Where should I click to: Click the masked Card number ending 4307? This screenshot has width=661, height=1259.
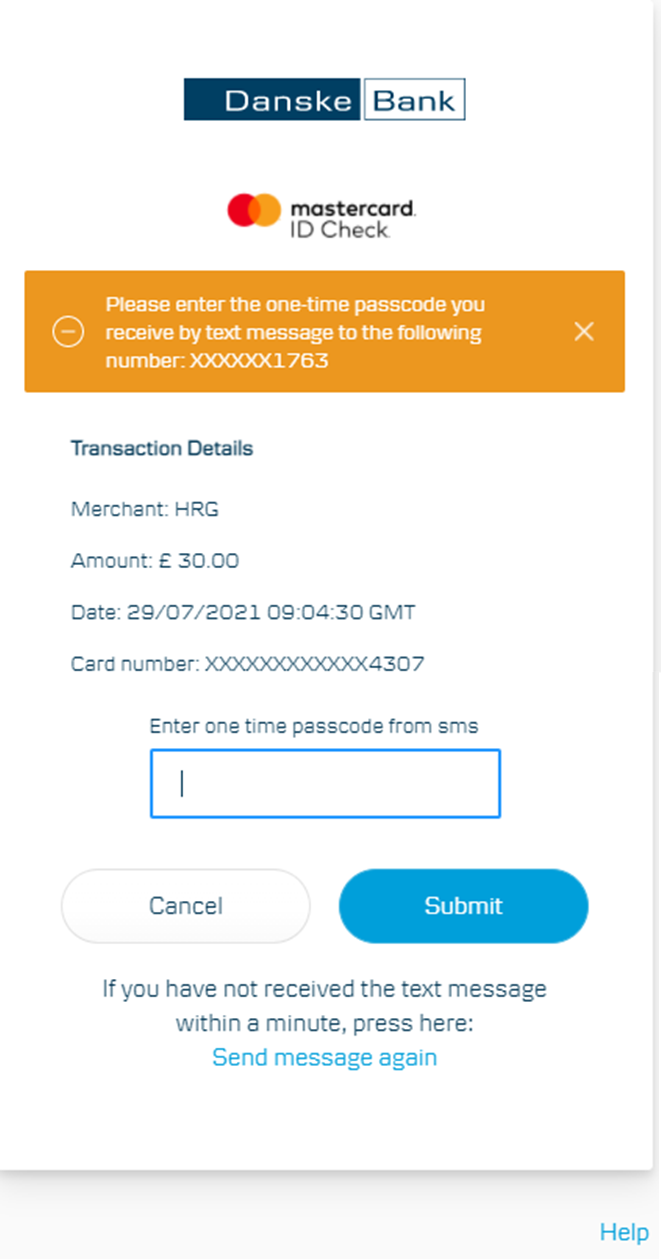tap(248, 664)
